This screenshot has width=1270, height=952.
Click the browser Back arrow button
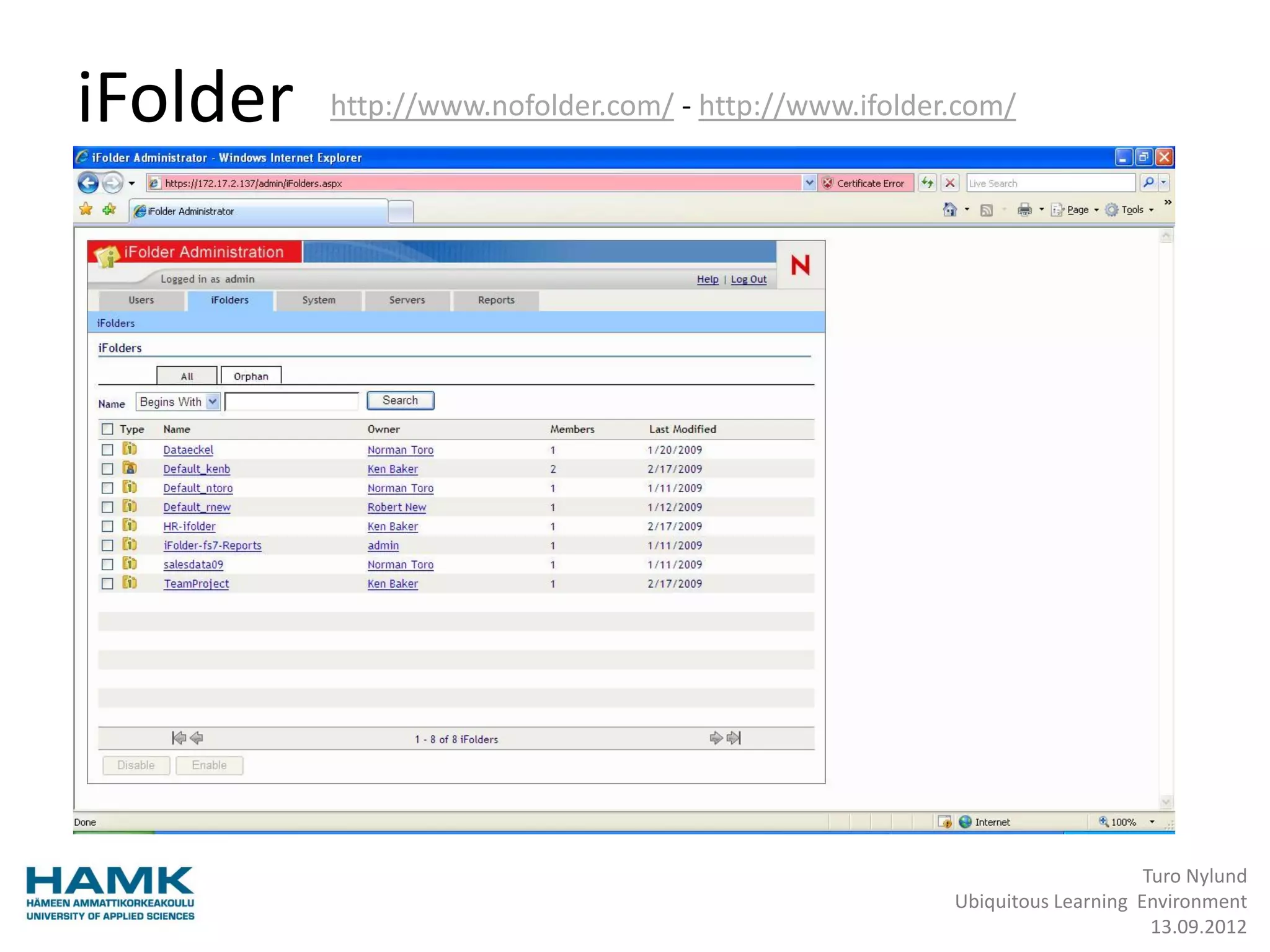pos(87,183)
